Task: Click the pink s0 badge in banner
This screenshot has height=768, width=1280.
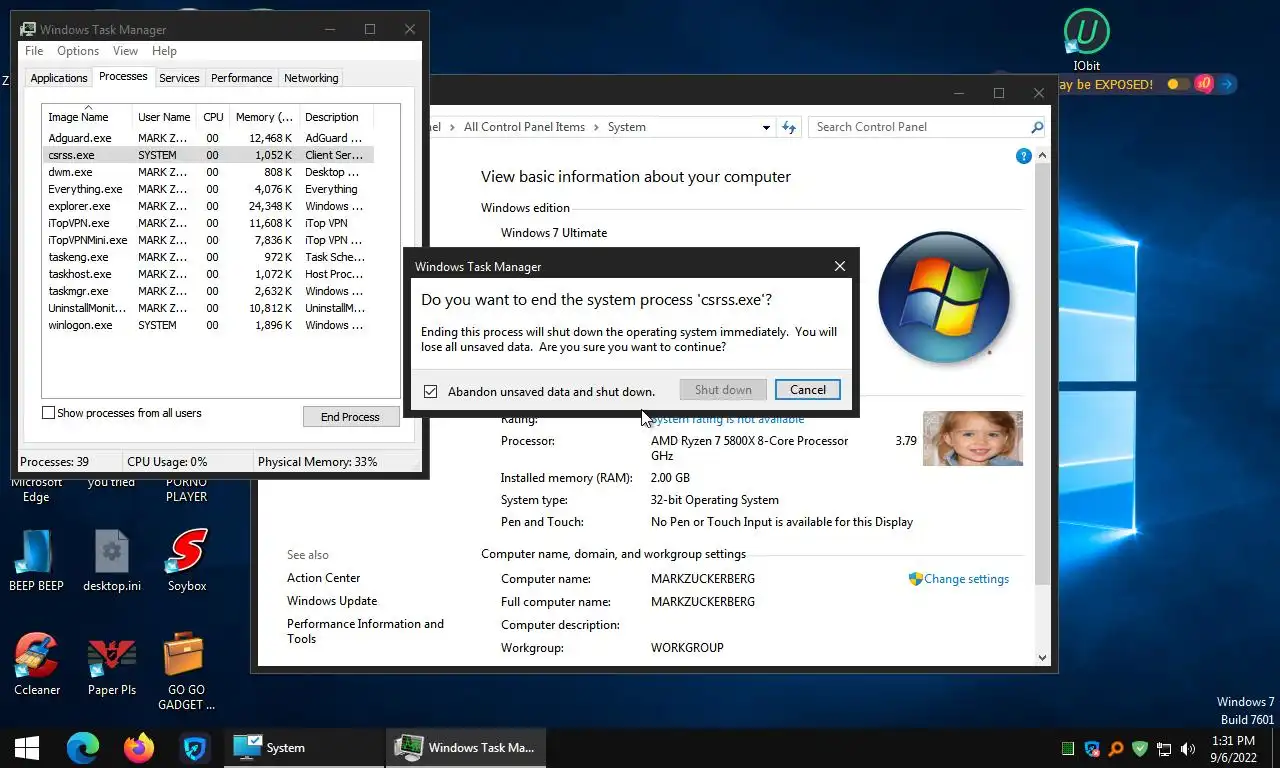Action: (1204, 84)
